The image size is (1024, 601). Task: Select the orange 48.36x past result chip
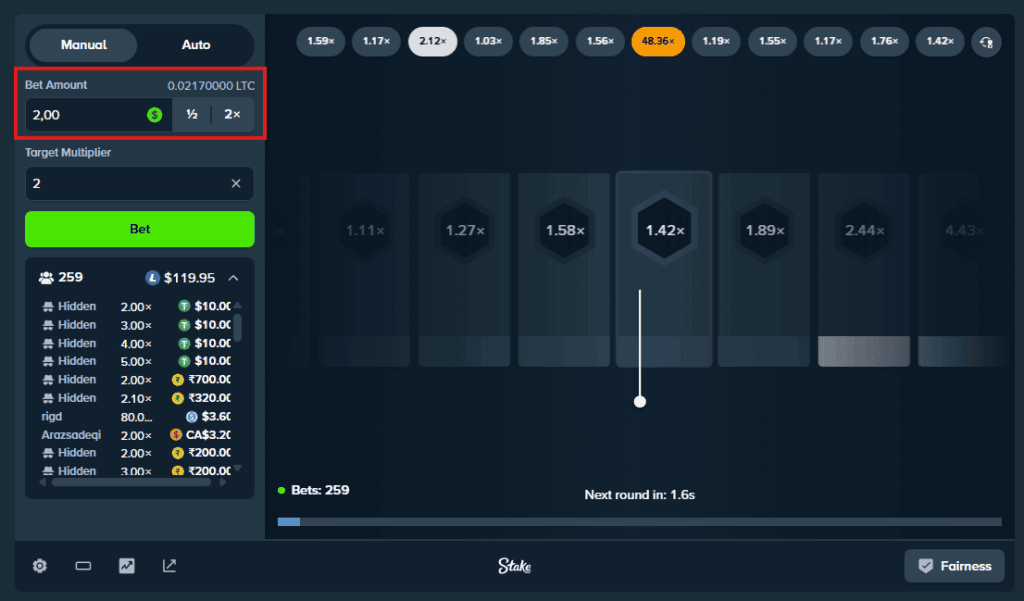tap(657, 42)
